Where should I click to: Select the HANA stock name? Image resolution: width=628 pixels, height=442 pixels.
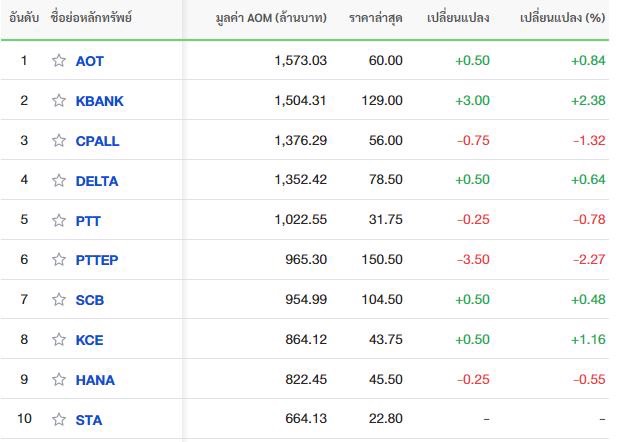pos(95,380)
